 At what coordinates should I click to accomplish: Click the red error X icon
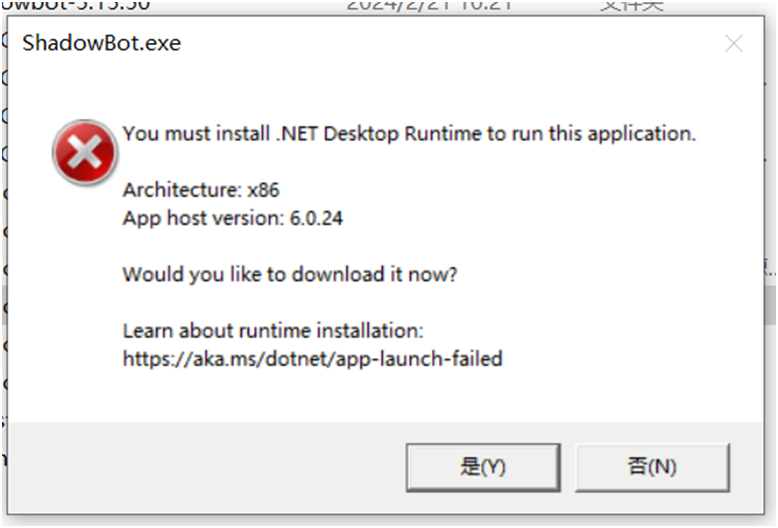tap(83, 152)
